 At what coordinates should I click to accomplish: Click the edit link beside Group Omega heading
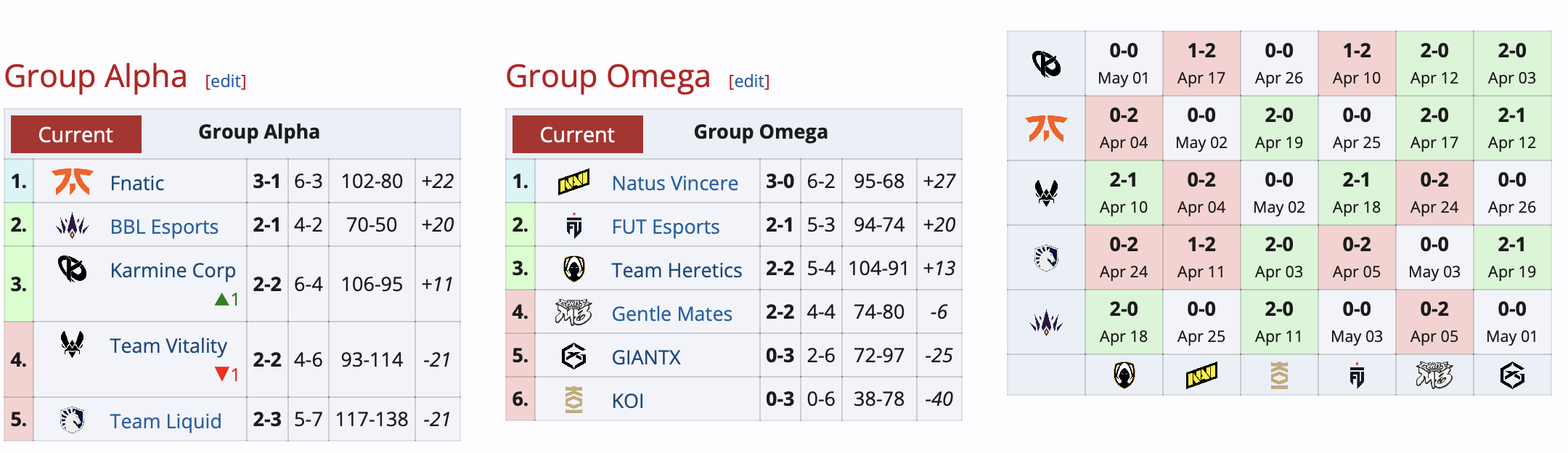point(749,81)
